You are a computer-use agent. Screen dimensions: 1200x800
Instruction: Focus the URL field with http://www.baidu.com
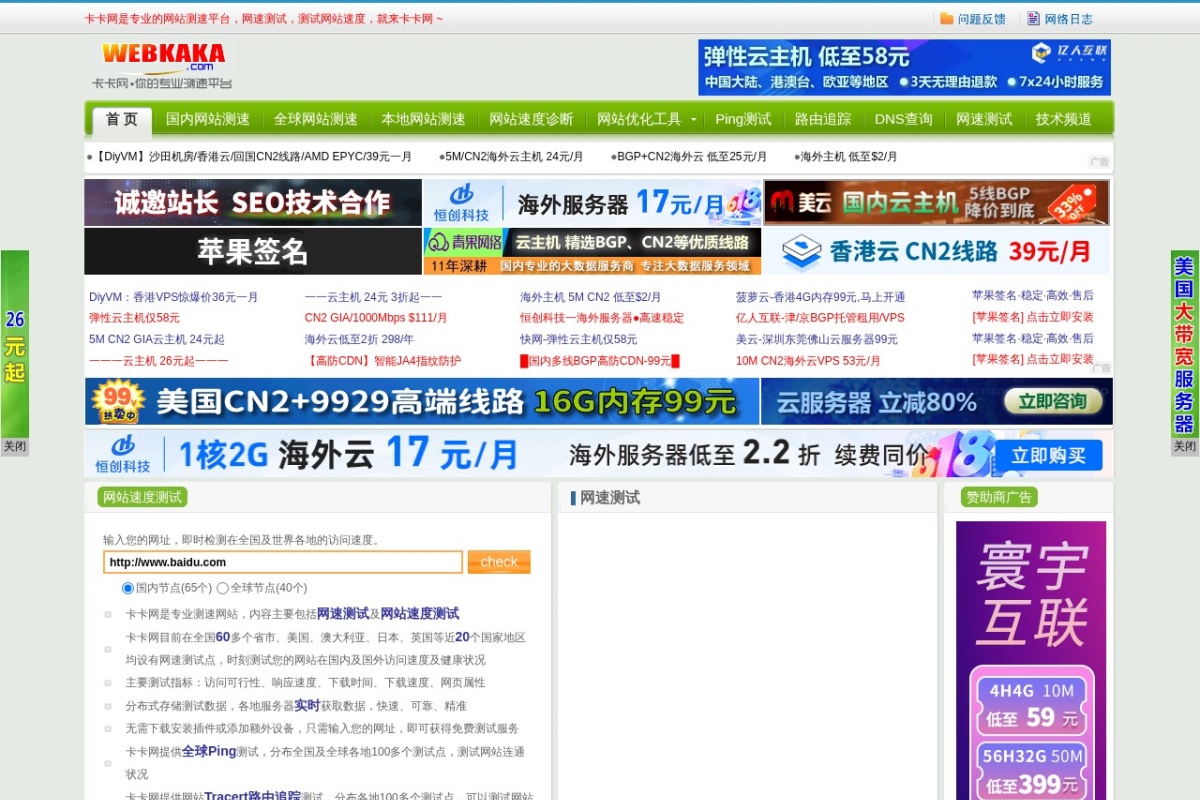click(283, 562)
